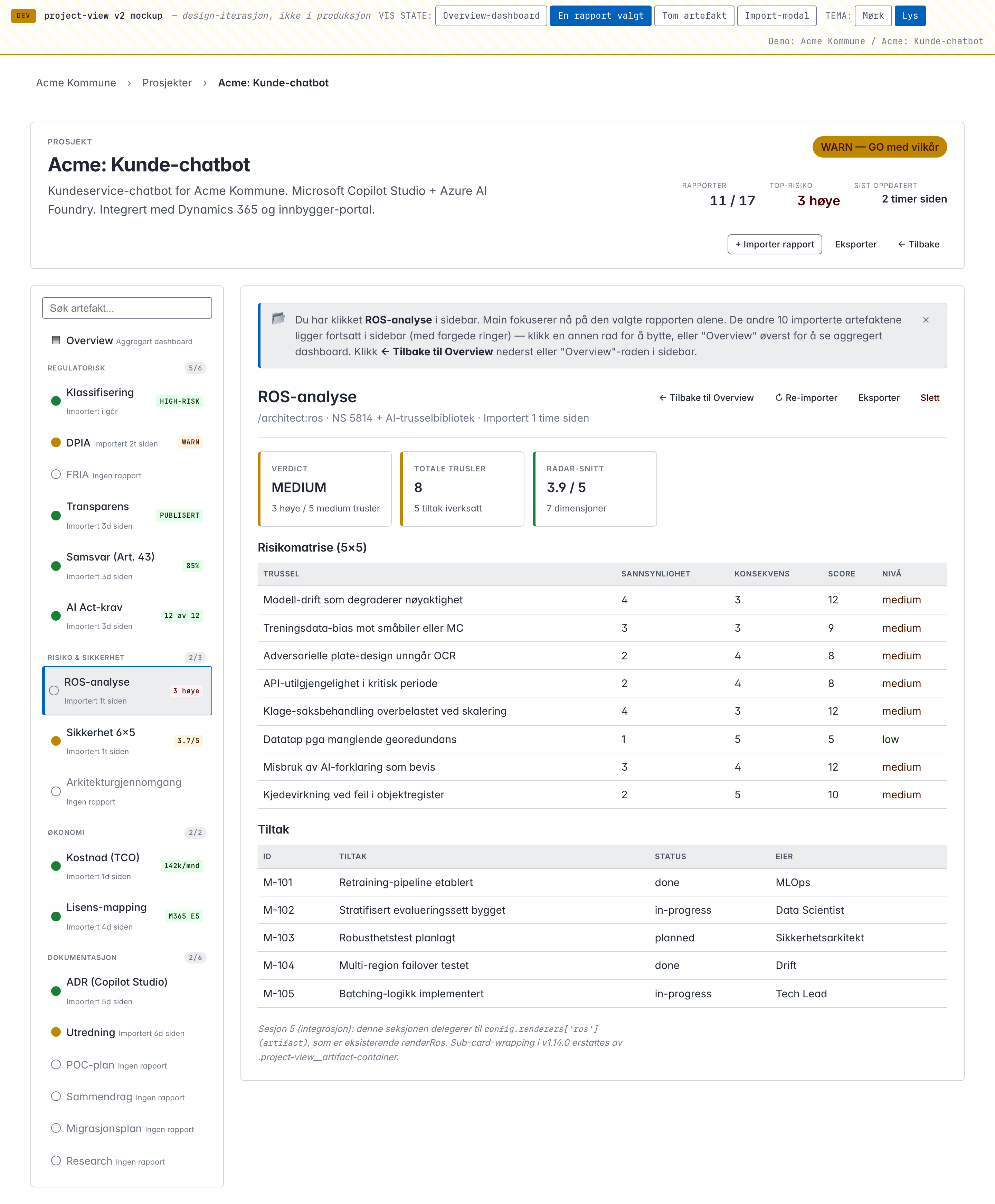Screen dimensions: 995x1204
Task: Click the WARN badge on DPIA
Action: coord(190,442)
